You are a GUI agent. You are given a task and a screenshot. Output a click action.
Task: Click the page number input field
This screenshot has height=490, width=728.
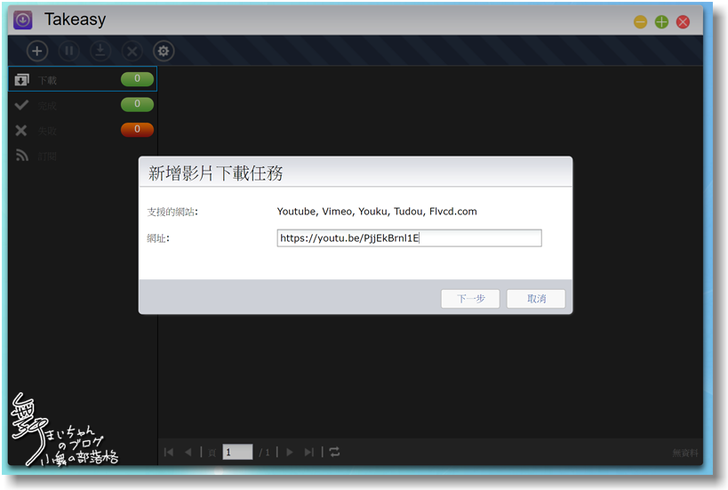(237, 452)
